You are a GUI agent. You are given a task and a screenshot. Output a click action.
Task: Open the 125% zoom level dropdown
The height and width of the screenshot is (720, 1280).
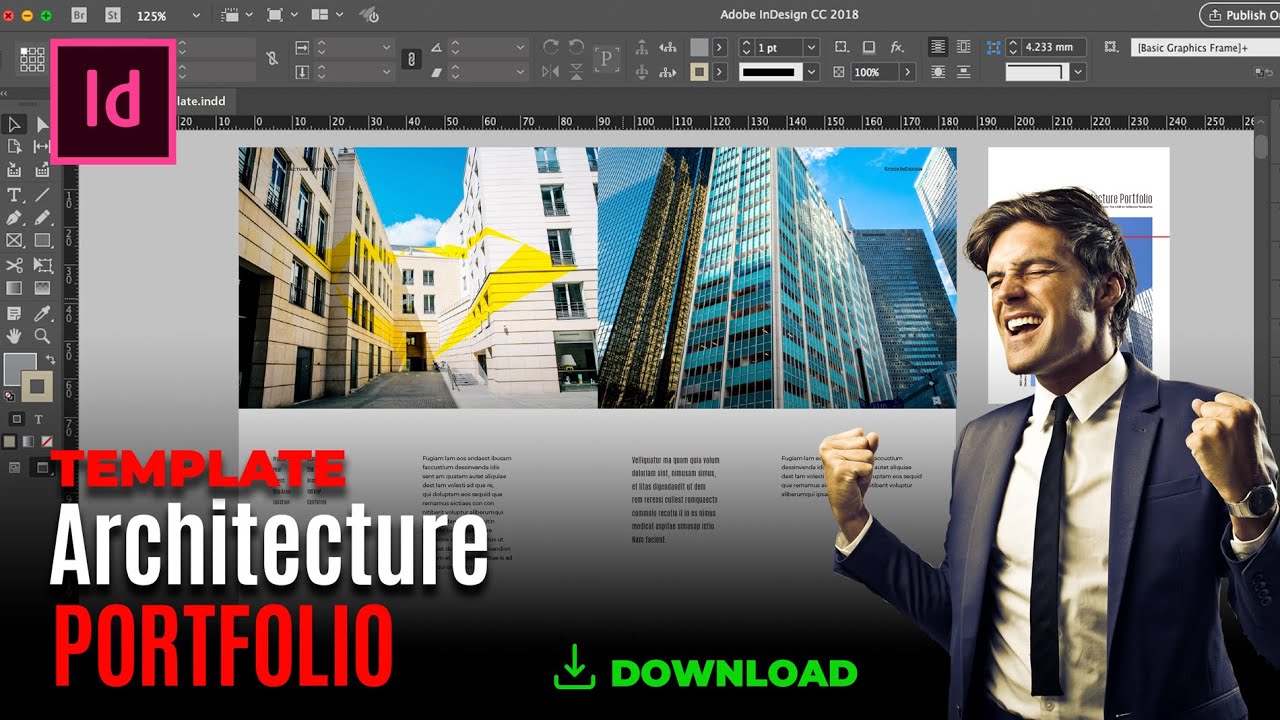tap(196, 16)
